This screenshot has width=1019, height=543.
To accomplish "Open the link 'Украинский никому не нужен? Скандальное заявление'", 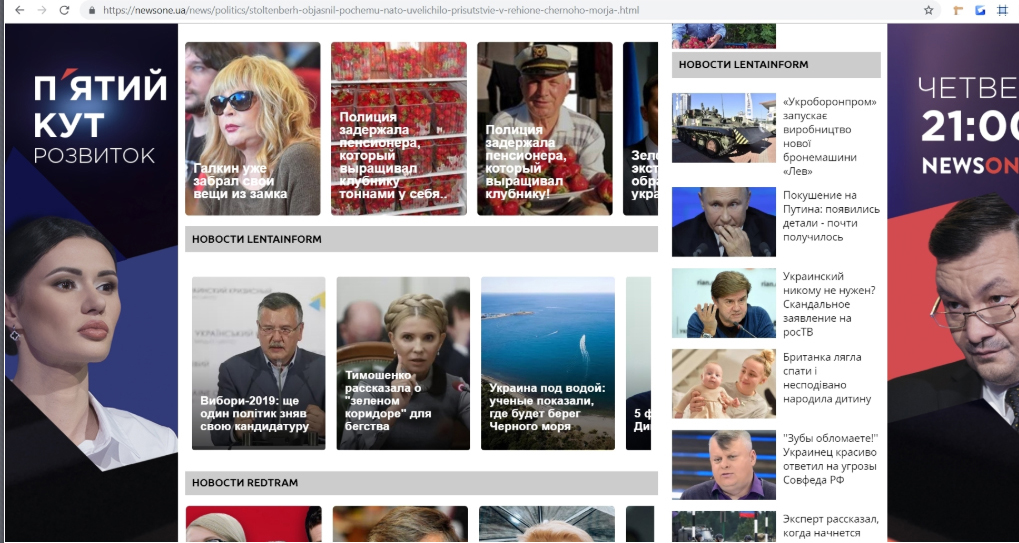I will [829, 304].
